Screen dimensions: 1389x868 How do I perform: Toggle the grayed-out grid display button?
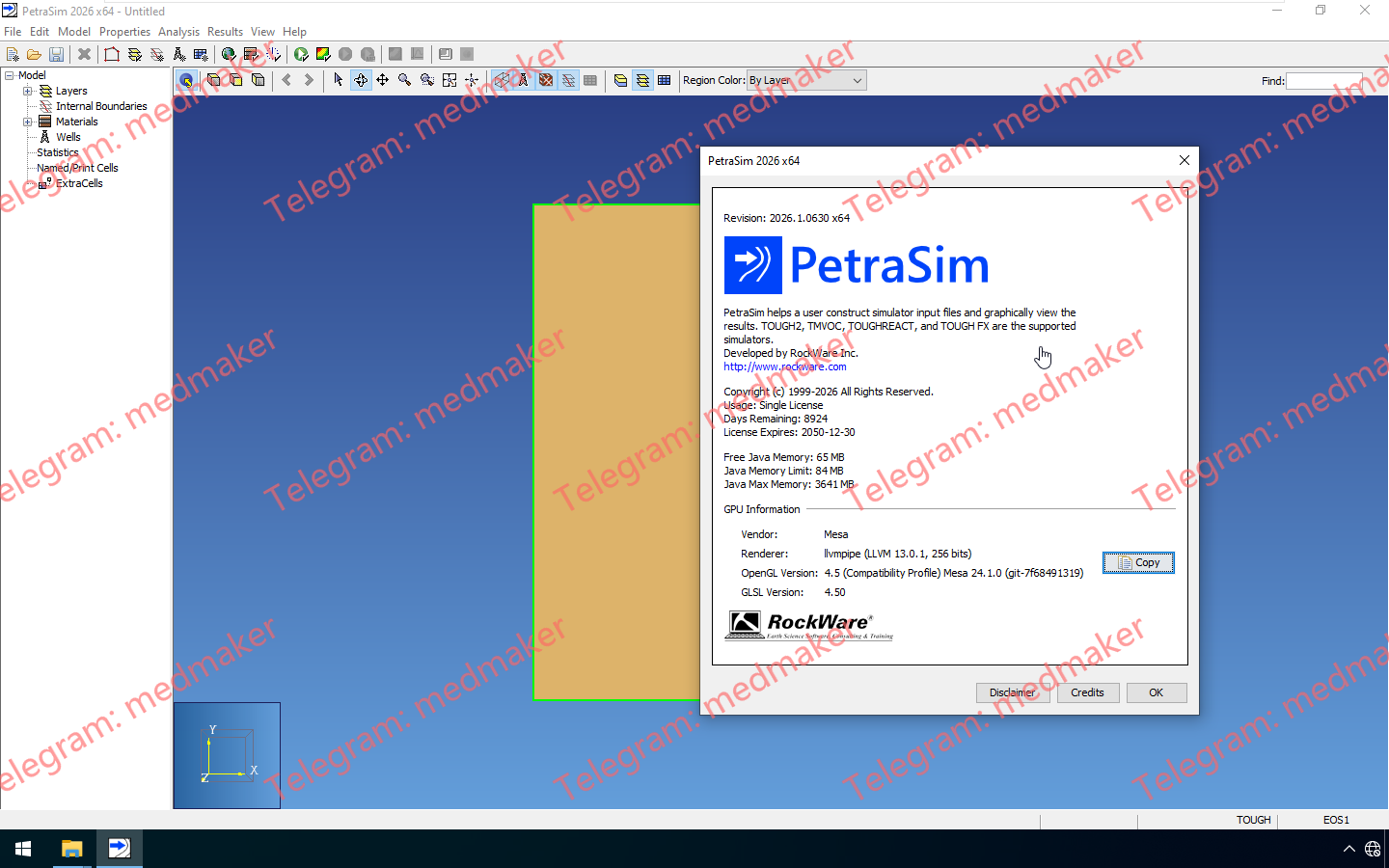(x=590, y=80)
